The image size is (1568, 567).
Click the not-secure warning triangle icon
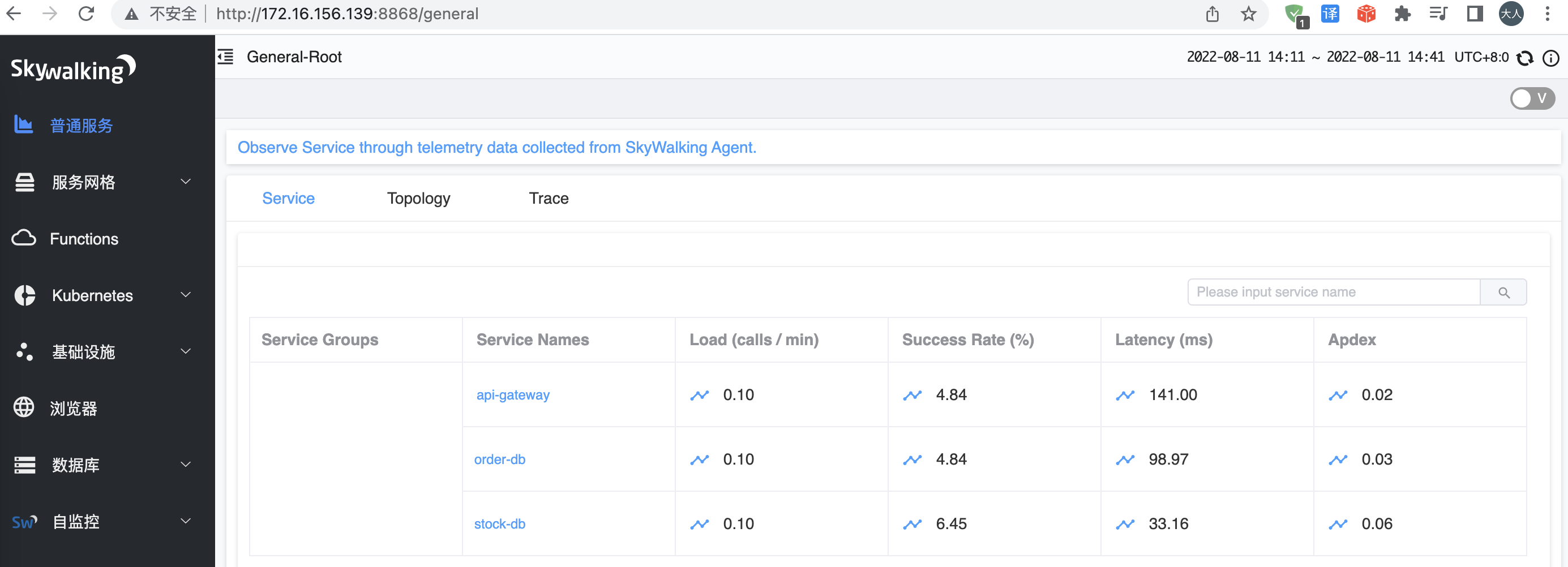pyautogui.click(x=131, y=14)
